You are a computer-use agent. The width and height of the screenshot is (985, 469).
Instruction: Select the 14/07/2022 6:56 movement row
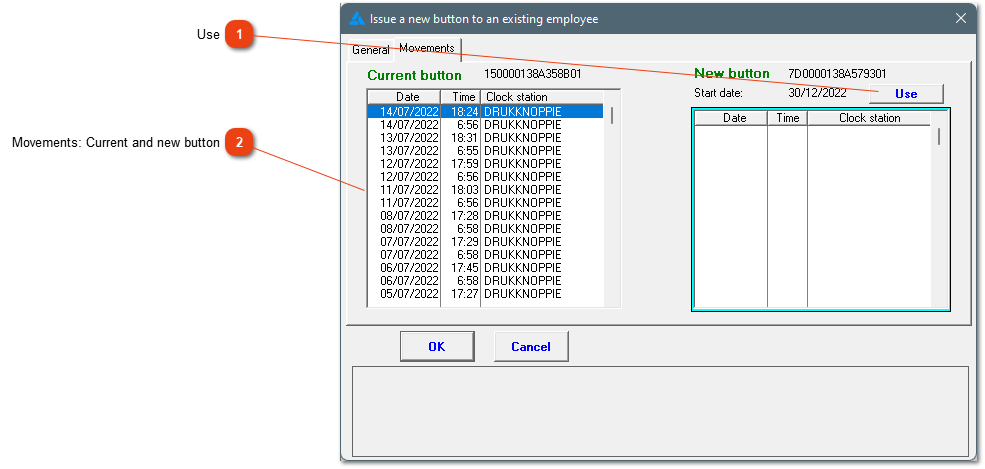coord(486,125)
